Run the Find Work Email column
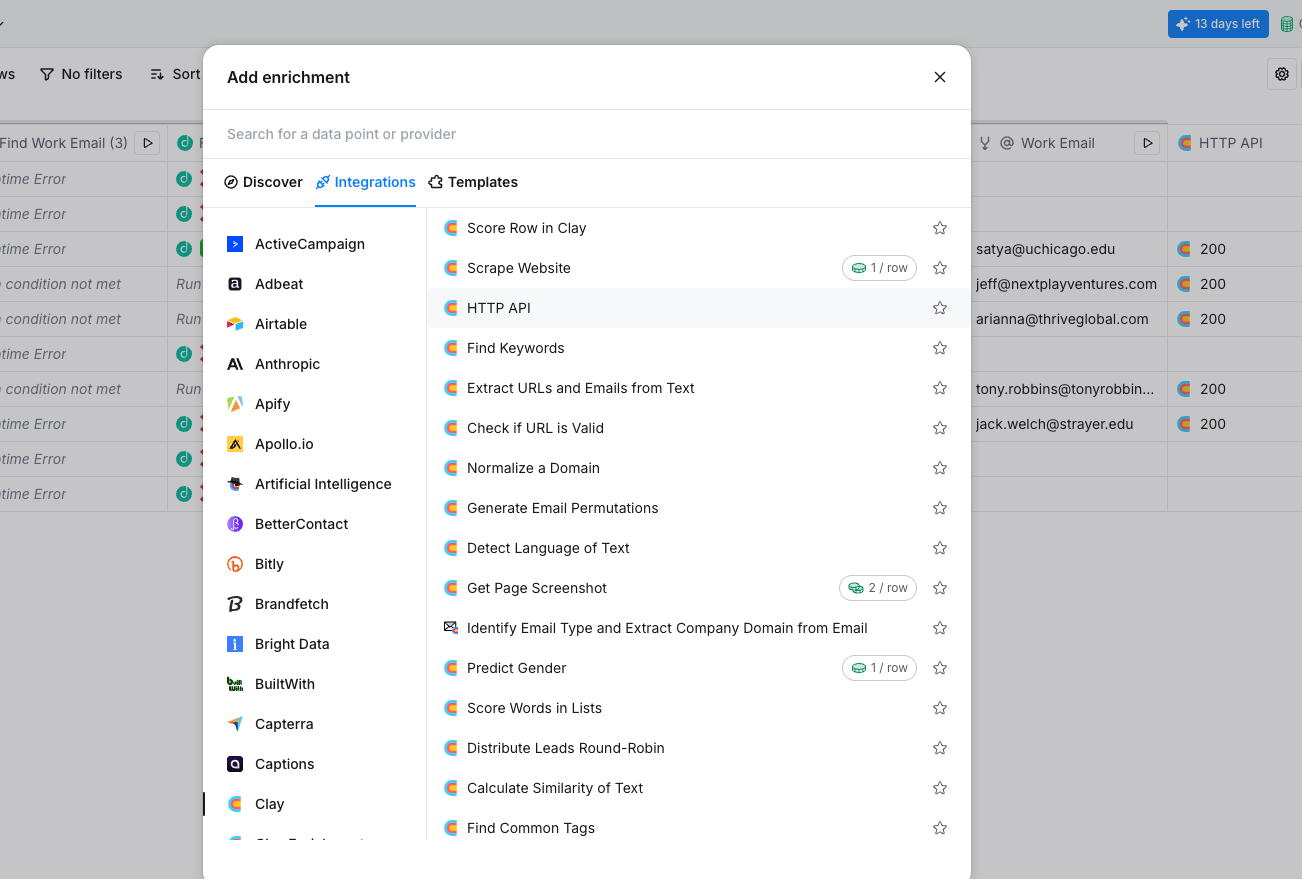This screenshot has height=879, width=1302. click(x=147, y=143)
